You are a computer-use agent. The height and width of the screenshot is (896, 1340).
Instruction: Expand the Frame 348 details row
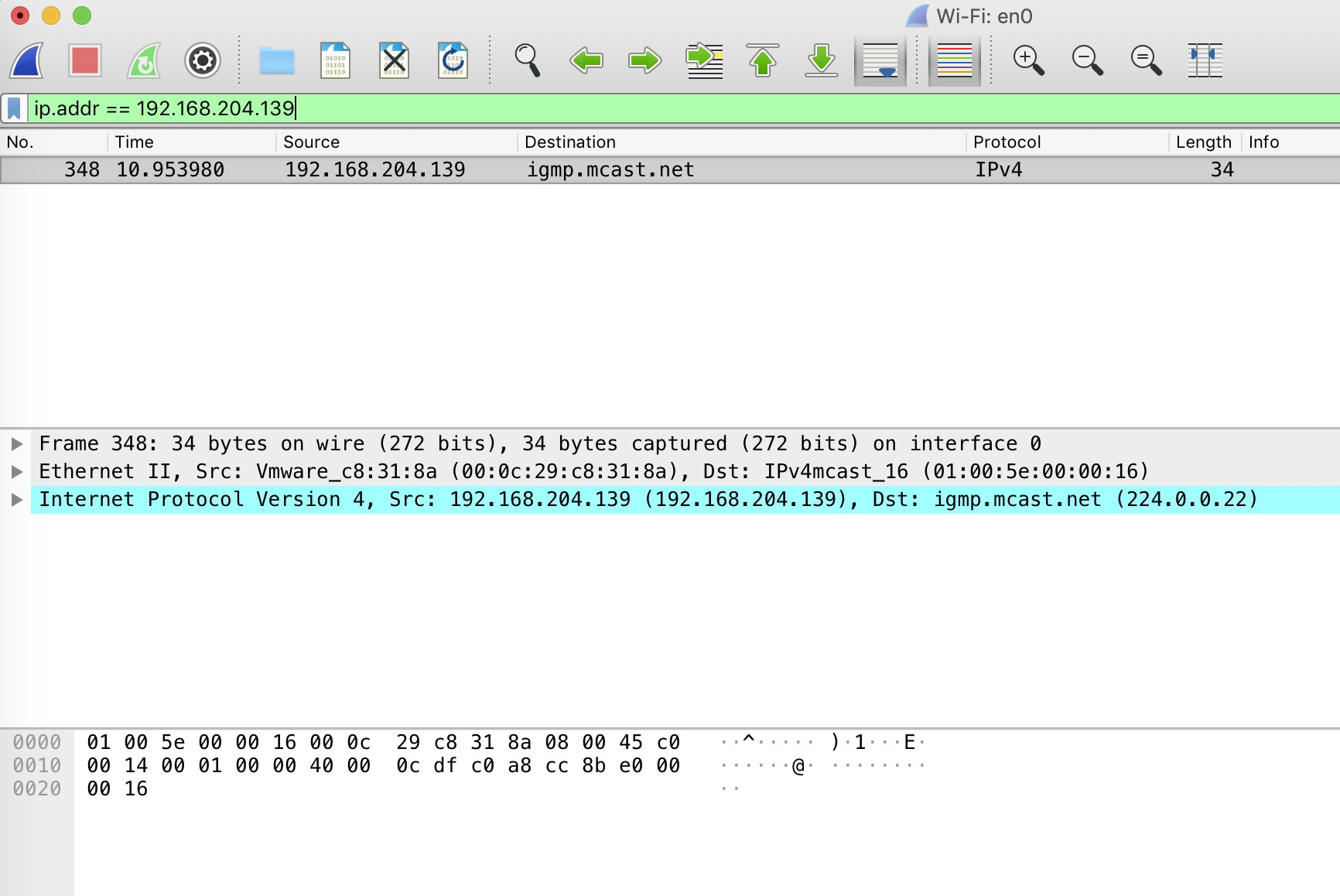tap(17, 443)
